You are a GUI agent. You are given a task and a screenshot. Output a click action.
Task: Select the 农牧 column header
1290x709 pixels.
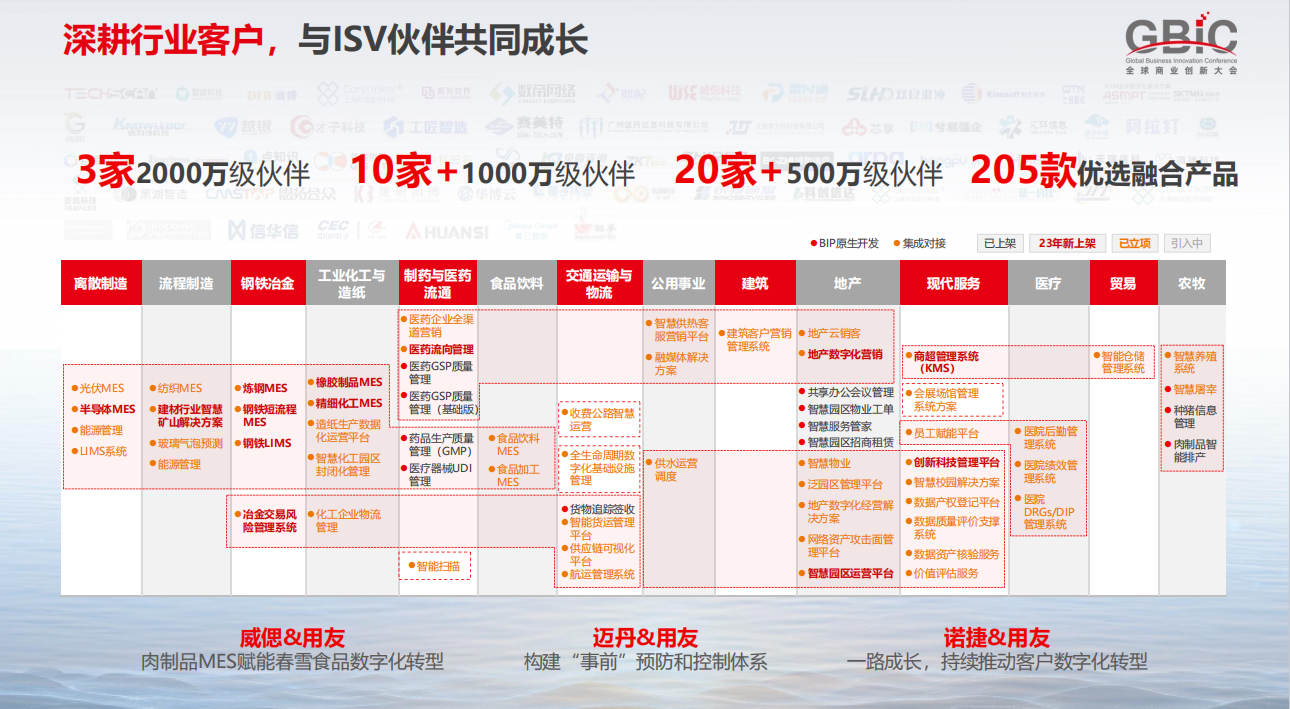click(1191, 283)
